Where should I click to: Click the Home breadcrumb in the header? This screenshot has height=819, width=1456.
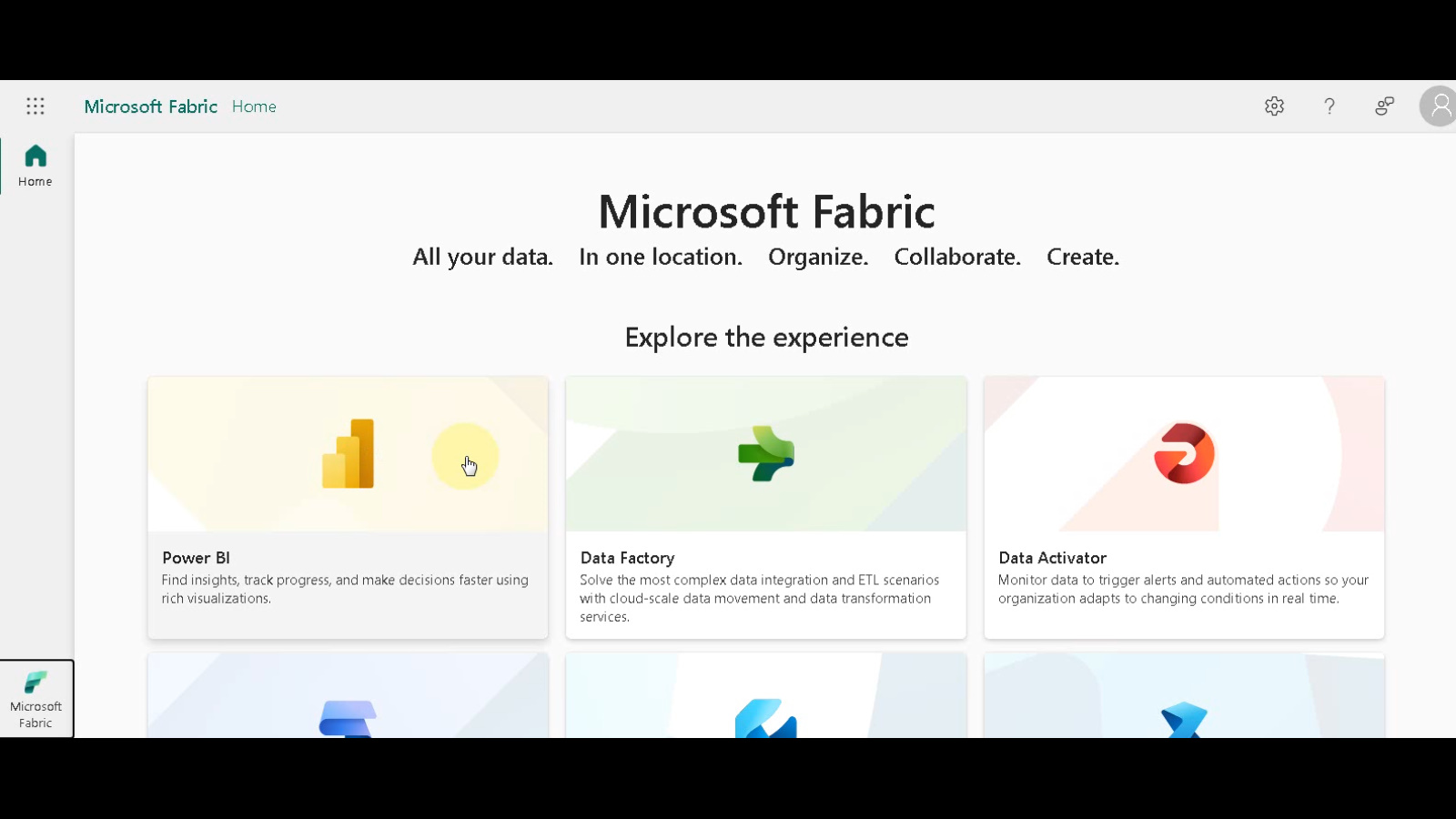tap(254, 106)
